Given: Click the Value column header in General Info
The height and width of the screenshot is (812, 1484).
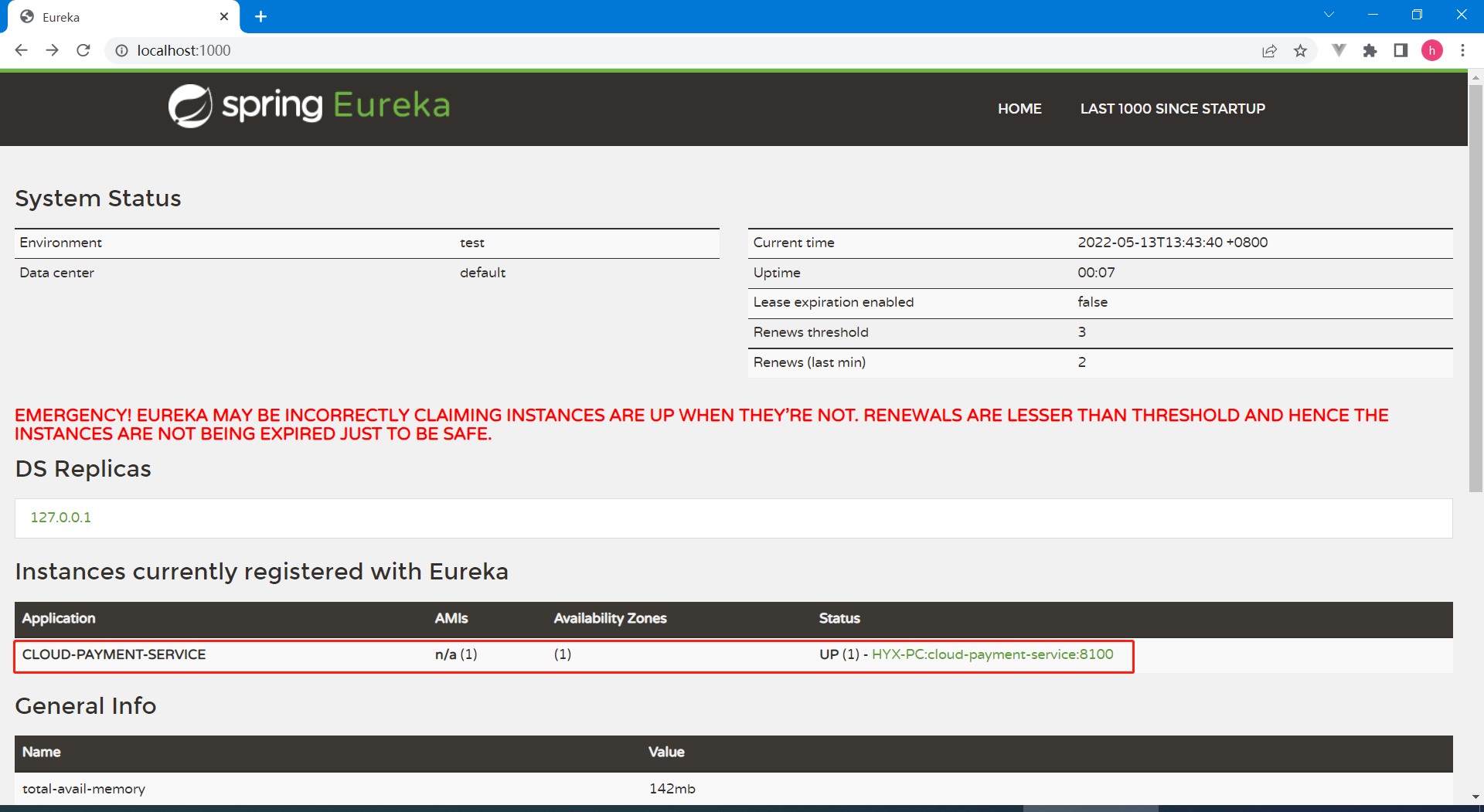Looking at the screenshot, I should pyautogui.click(x=666, y=752).
